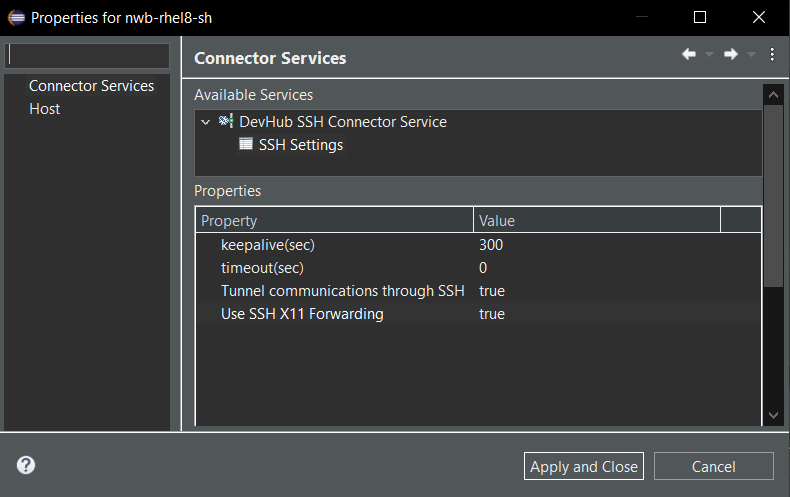Click the help question mark icon
This screenshot has height=497, width=790.
click(26, 465)
